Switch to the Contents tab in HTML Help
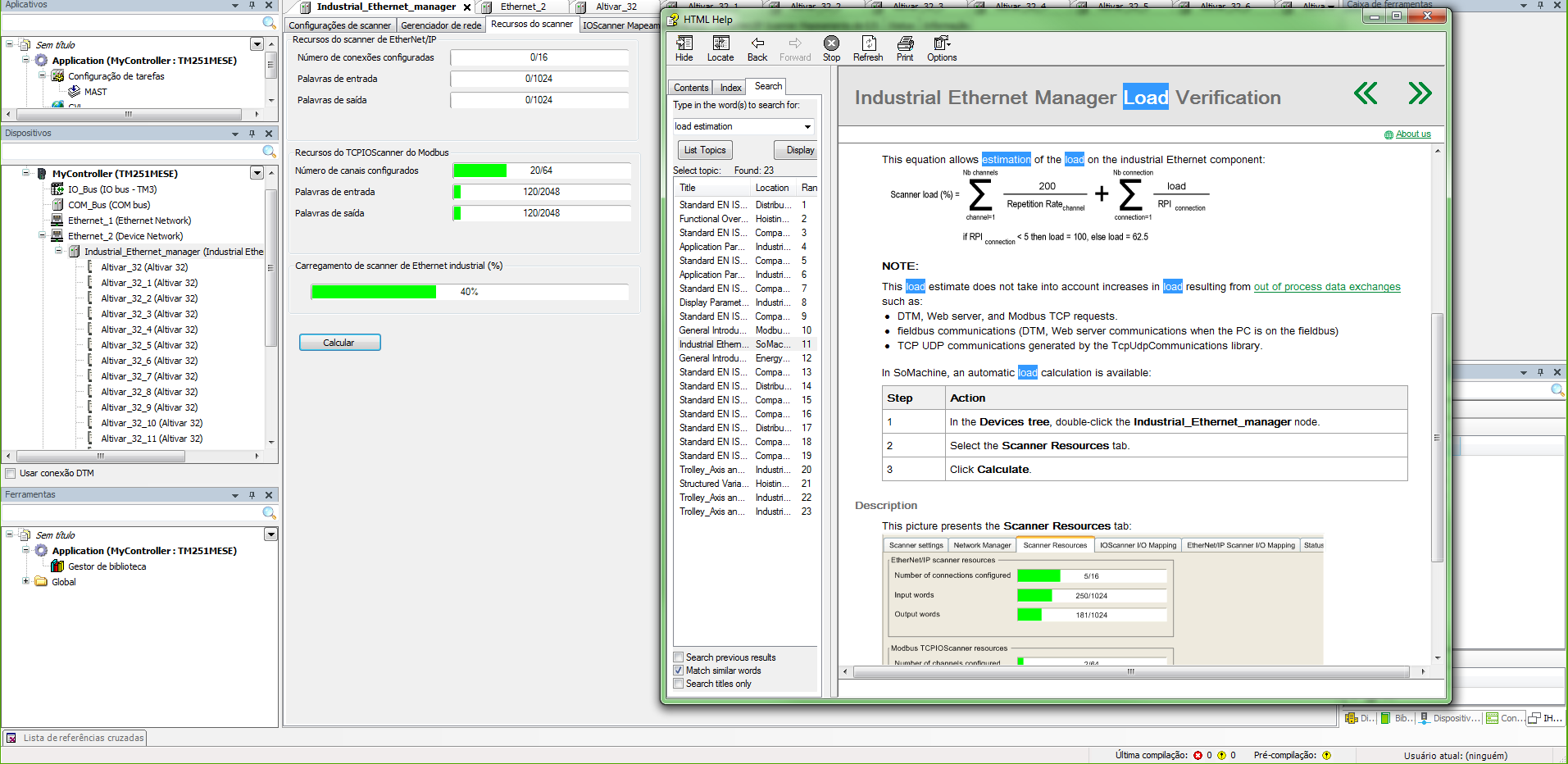This screenshot has height=764, width=1568. click(691, 88)
